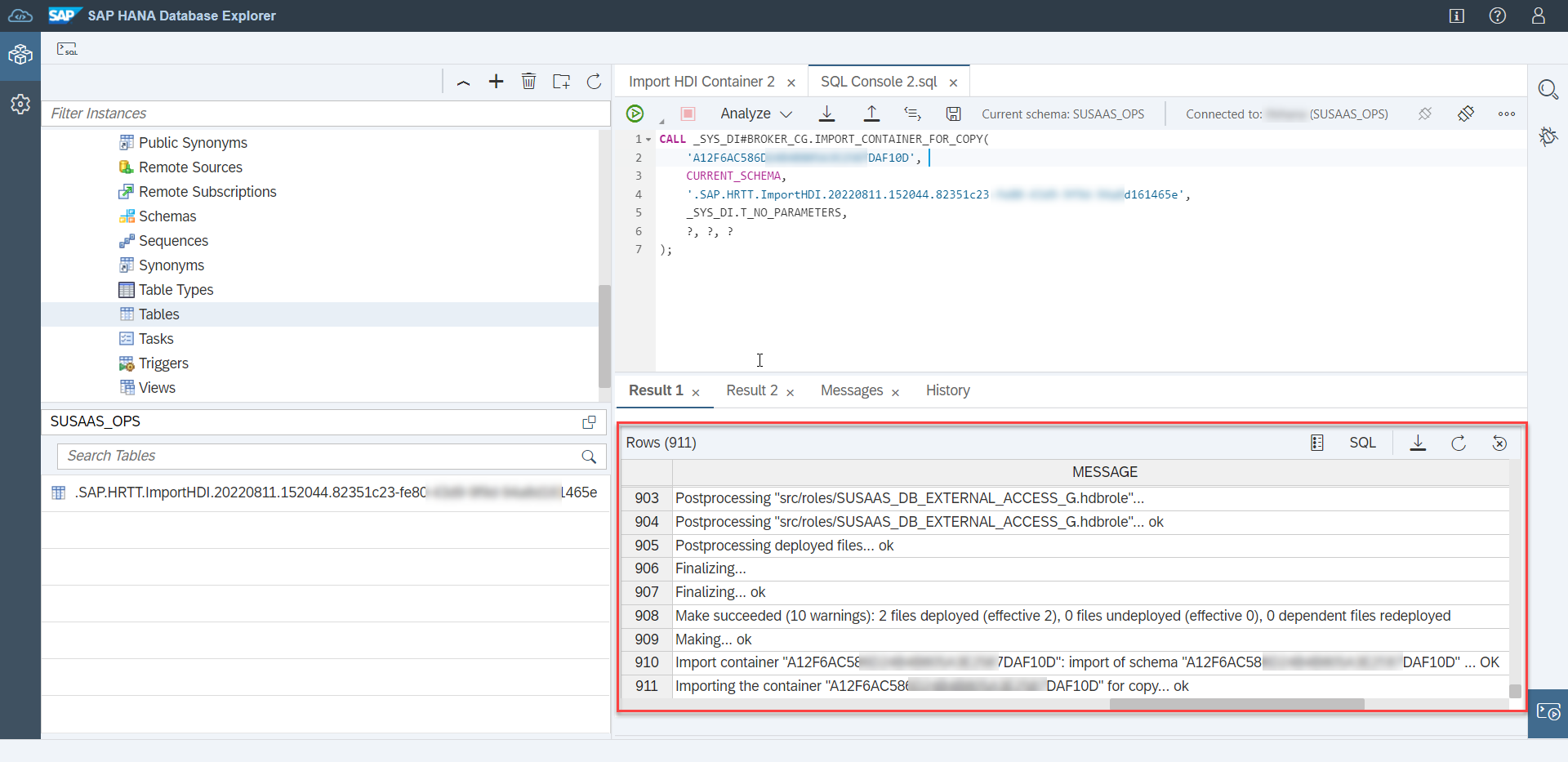Open the circled-x icon in results toolbar
This screenshot has width=1568, height=762.
coord(1499,443)
